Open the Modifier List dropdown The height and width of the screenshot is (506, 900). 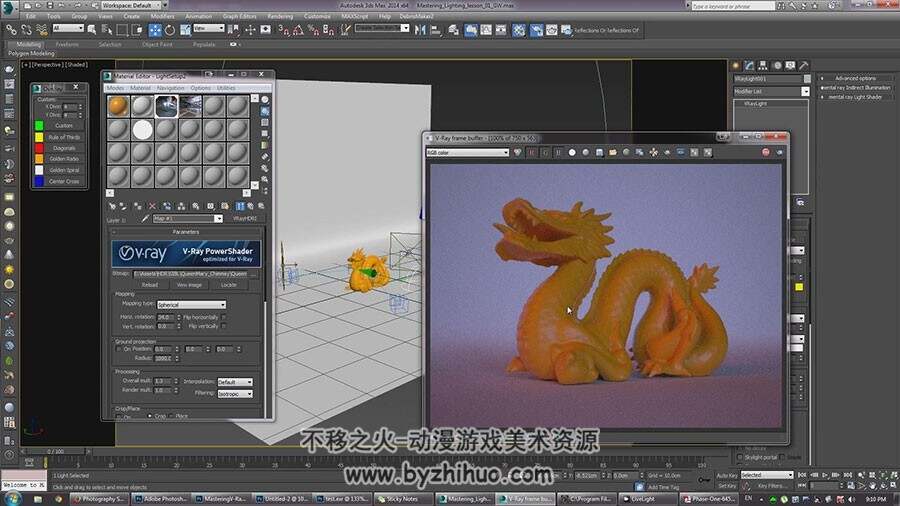(771, 91)
